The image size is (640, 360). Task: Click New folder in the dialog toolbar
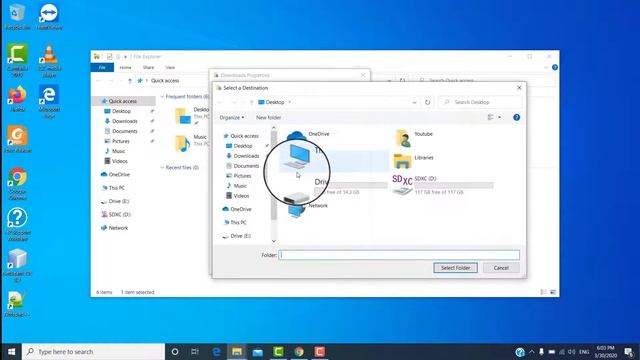point(269,118)
